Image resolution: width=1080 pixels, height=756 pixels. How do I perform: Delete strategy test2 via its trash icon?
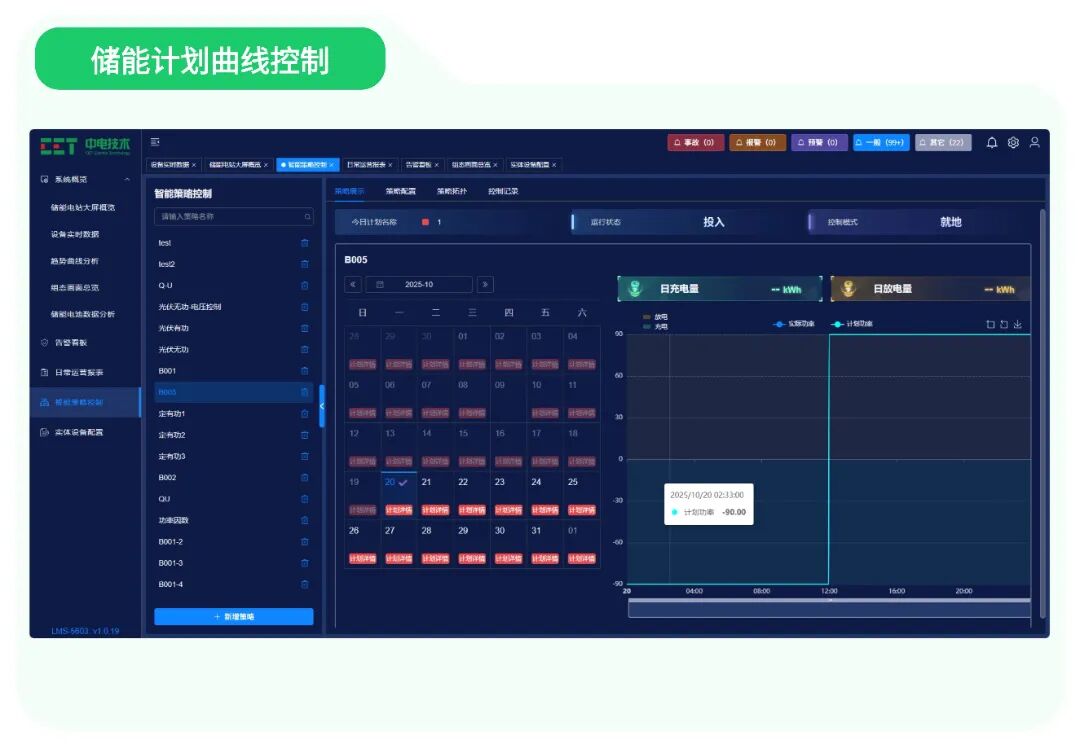304,264
